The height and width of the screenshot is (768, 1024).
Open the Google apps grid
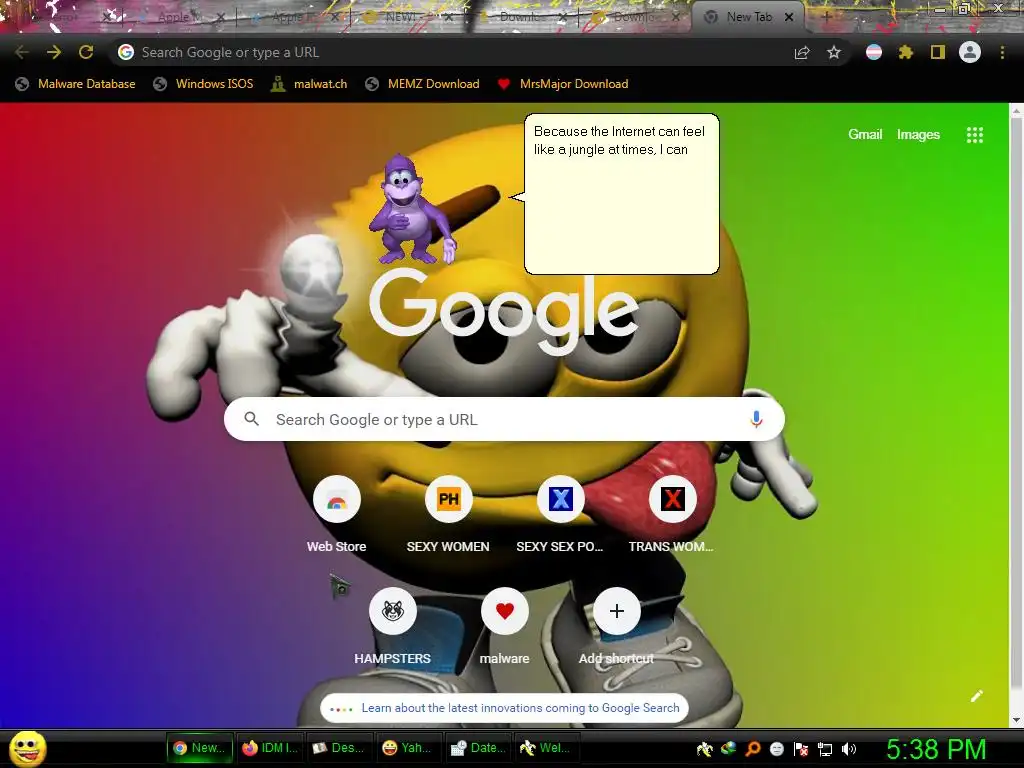tap(974, 135)
